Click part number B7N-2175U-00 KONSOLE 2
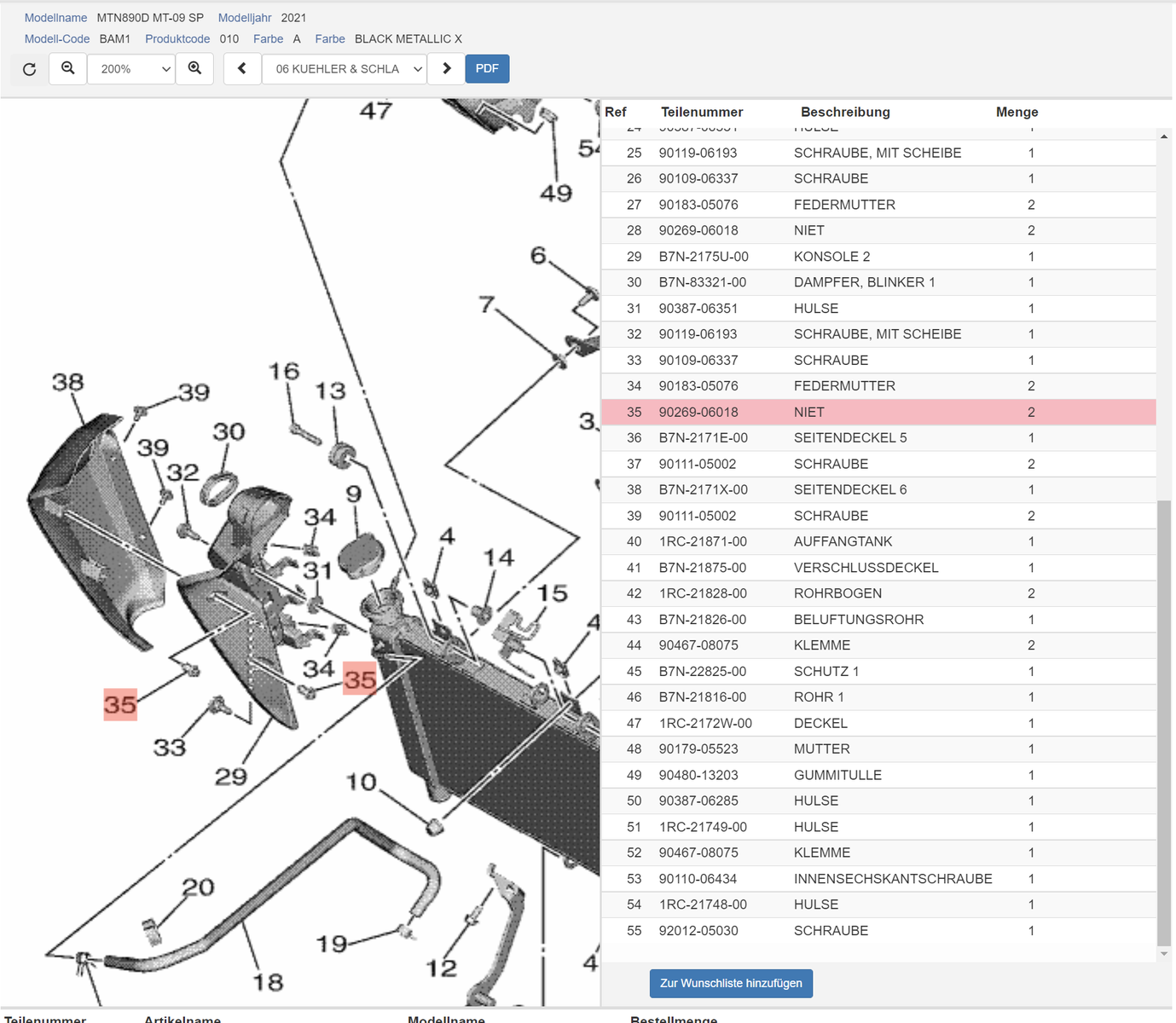 point(704,257)
